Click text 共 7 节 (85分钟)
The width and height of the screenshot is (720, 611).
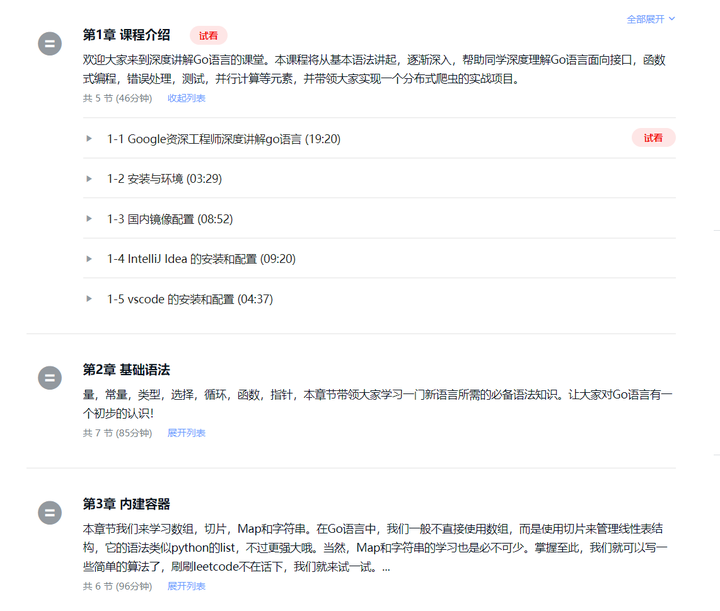pyautogui.click(x=118, y=433)
